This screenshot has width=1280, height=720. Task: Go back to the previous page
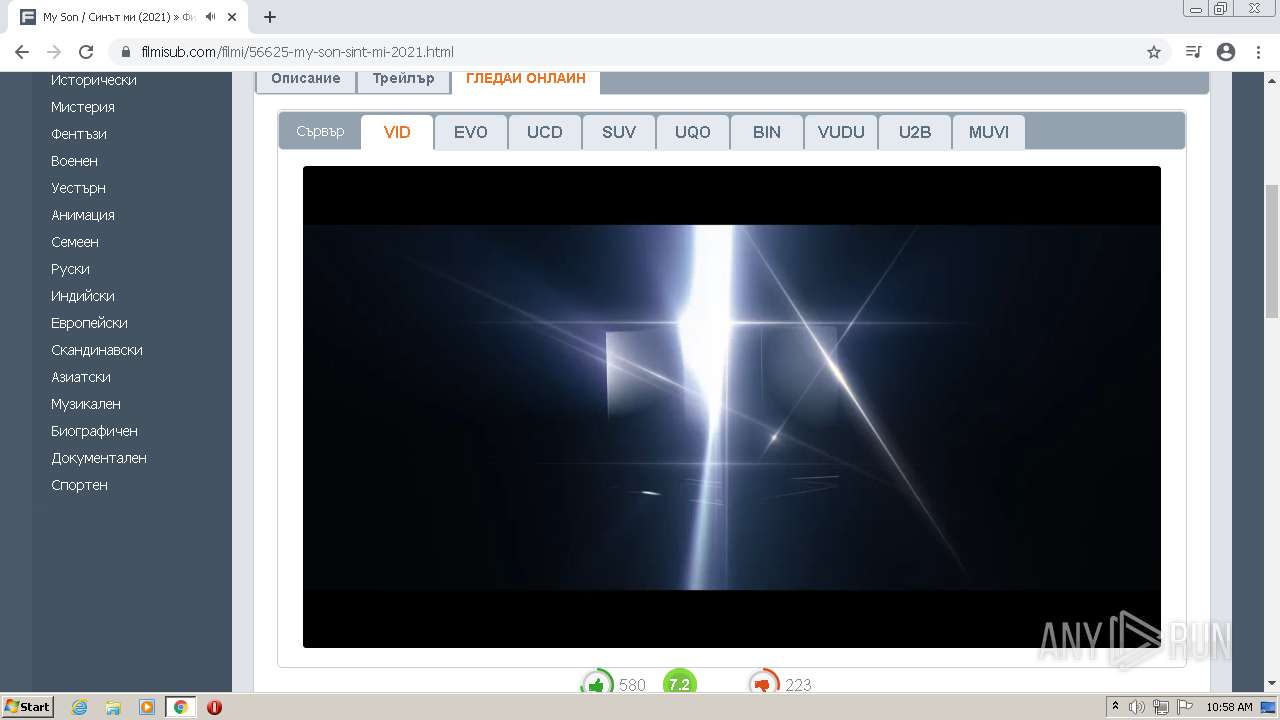(22, 52)
